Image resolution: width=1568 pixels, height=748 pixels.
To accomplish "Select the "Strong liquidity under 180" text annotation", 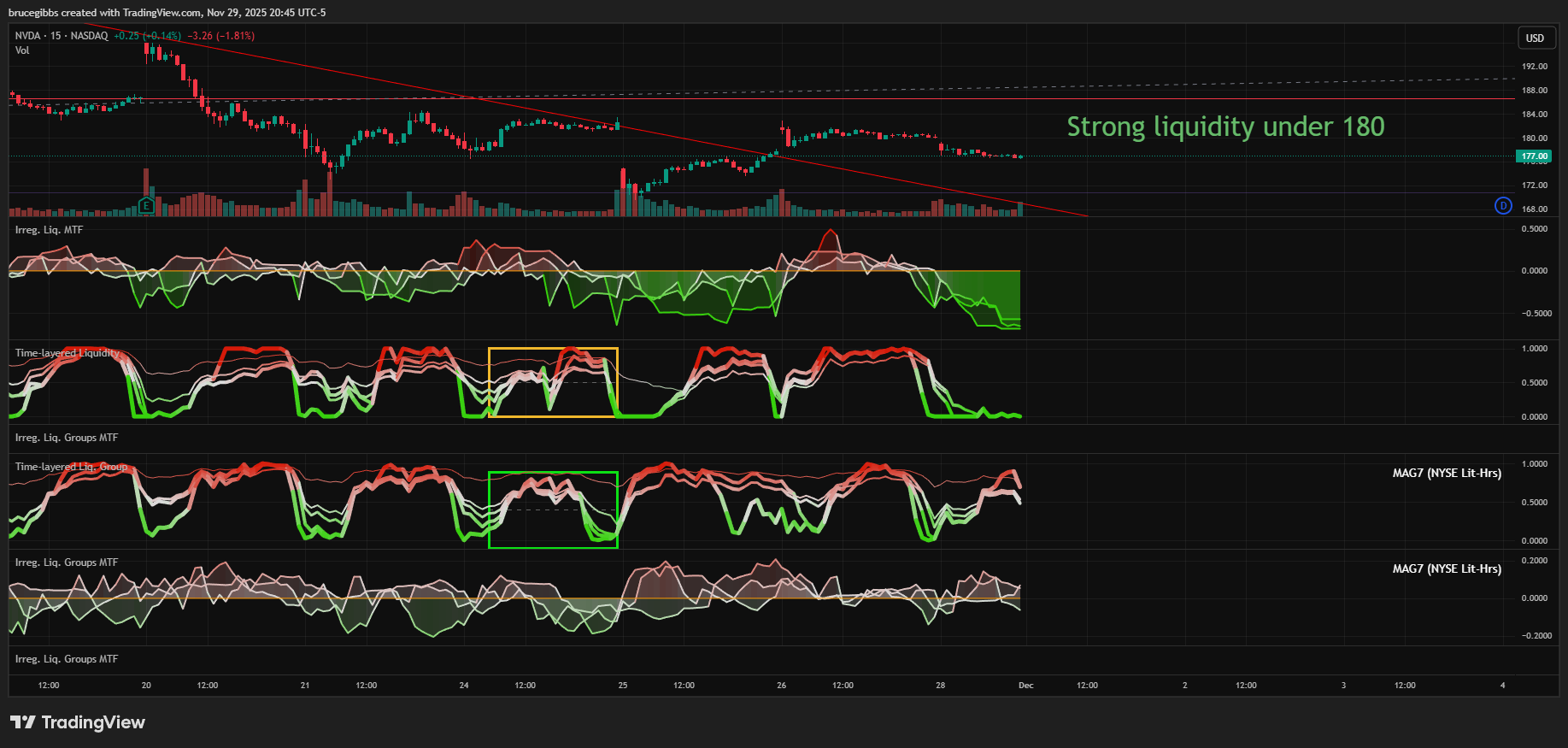I will 1224,127.
